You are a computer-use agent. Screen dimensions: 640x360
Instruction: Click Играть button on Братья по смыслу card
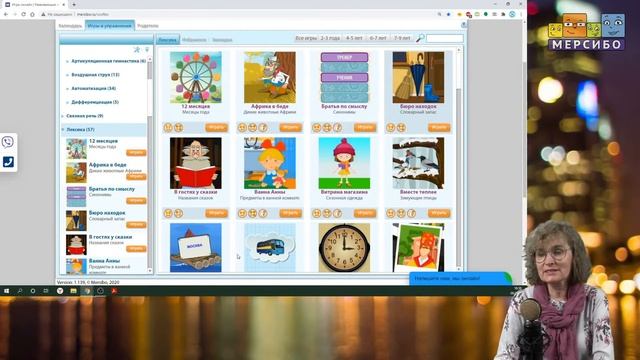pyautogui.click(x=365, y=127)
